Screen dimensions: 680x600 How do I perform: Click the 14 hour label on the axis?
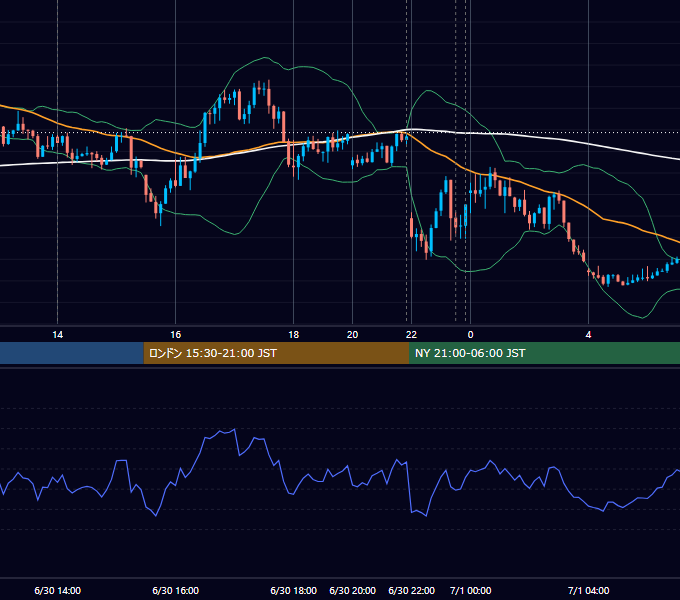pyautogui.click(x=57, y=335)
